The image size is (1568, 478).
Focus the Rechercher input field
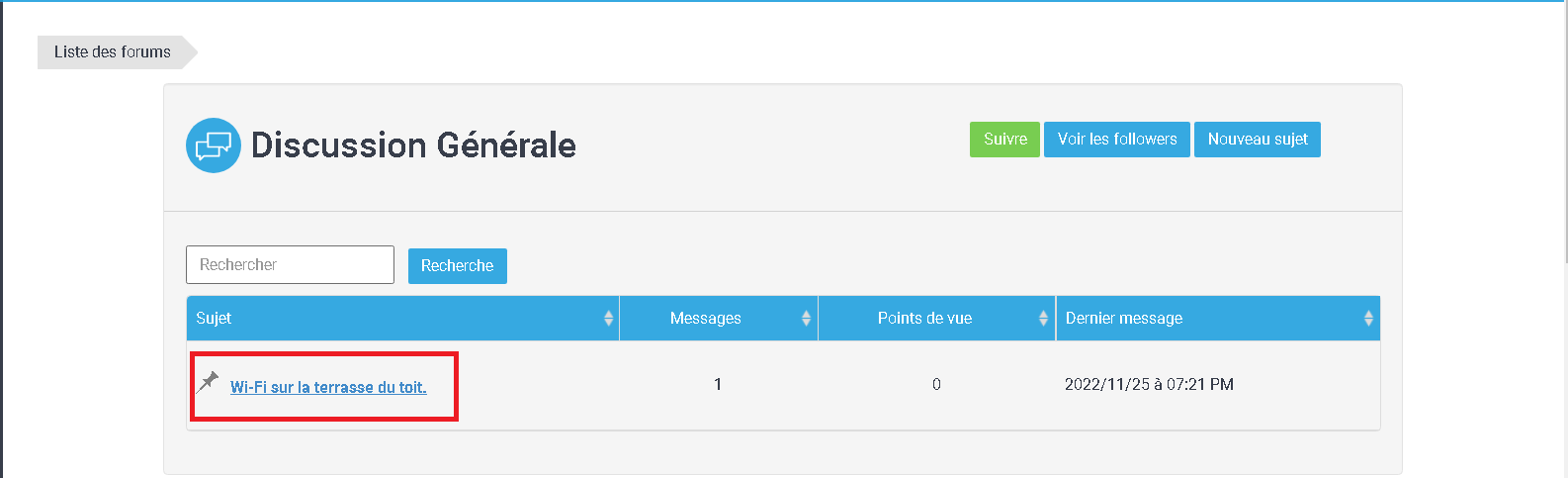tap(290, 265)
